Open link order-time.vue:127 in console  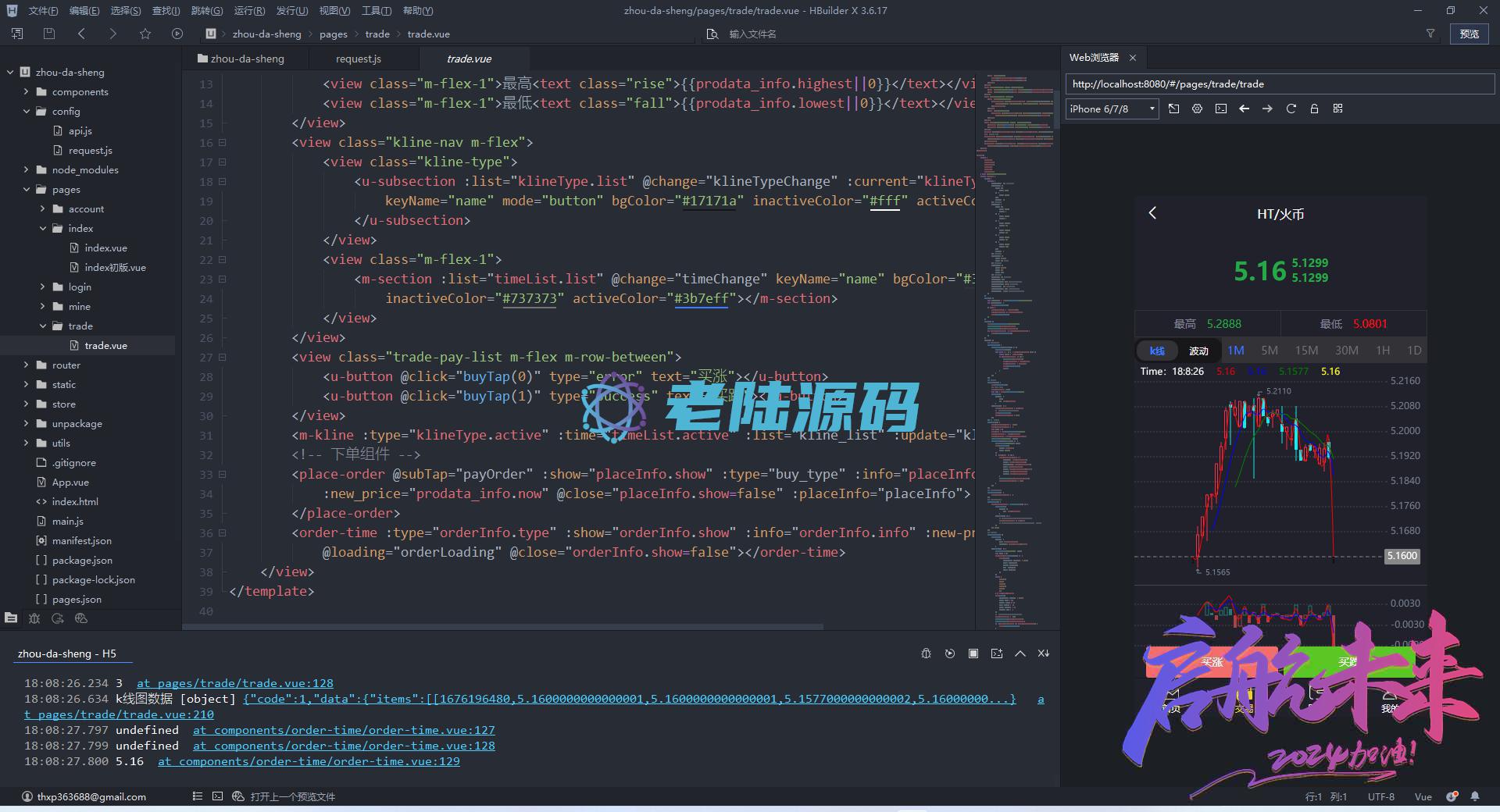344,730
